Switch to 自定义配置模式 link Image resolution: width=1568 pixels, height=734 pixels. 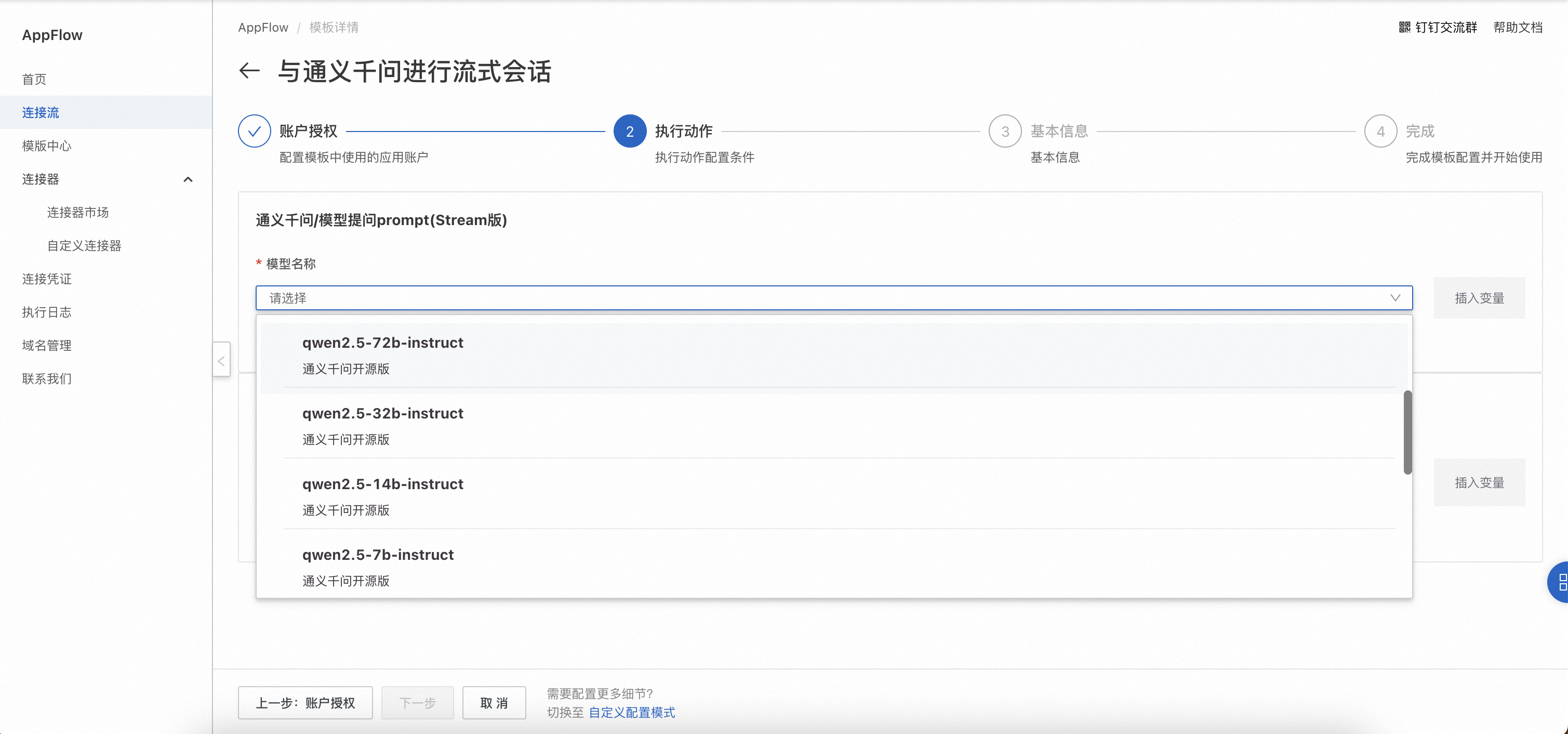(632, 713)
